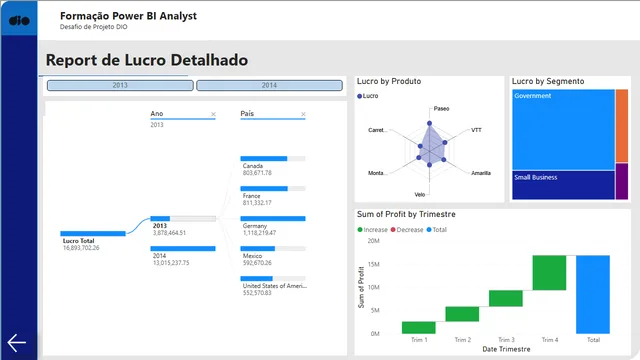Click the Paseo point on radar chart
Image resolution: width=640 pixels, height=360 pixels.
[429, 123]
